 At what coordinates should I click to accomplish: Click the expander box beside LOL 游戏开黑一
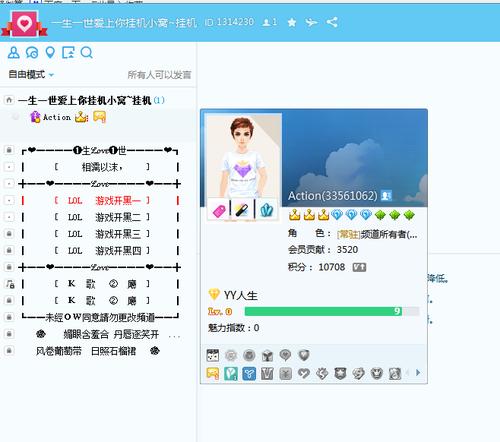tap(9, 200)
